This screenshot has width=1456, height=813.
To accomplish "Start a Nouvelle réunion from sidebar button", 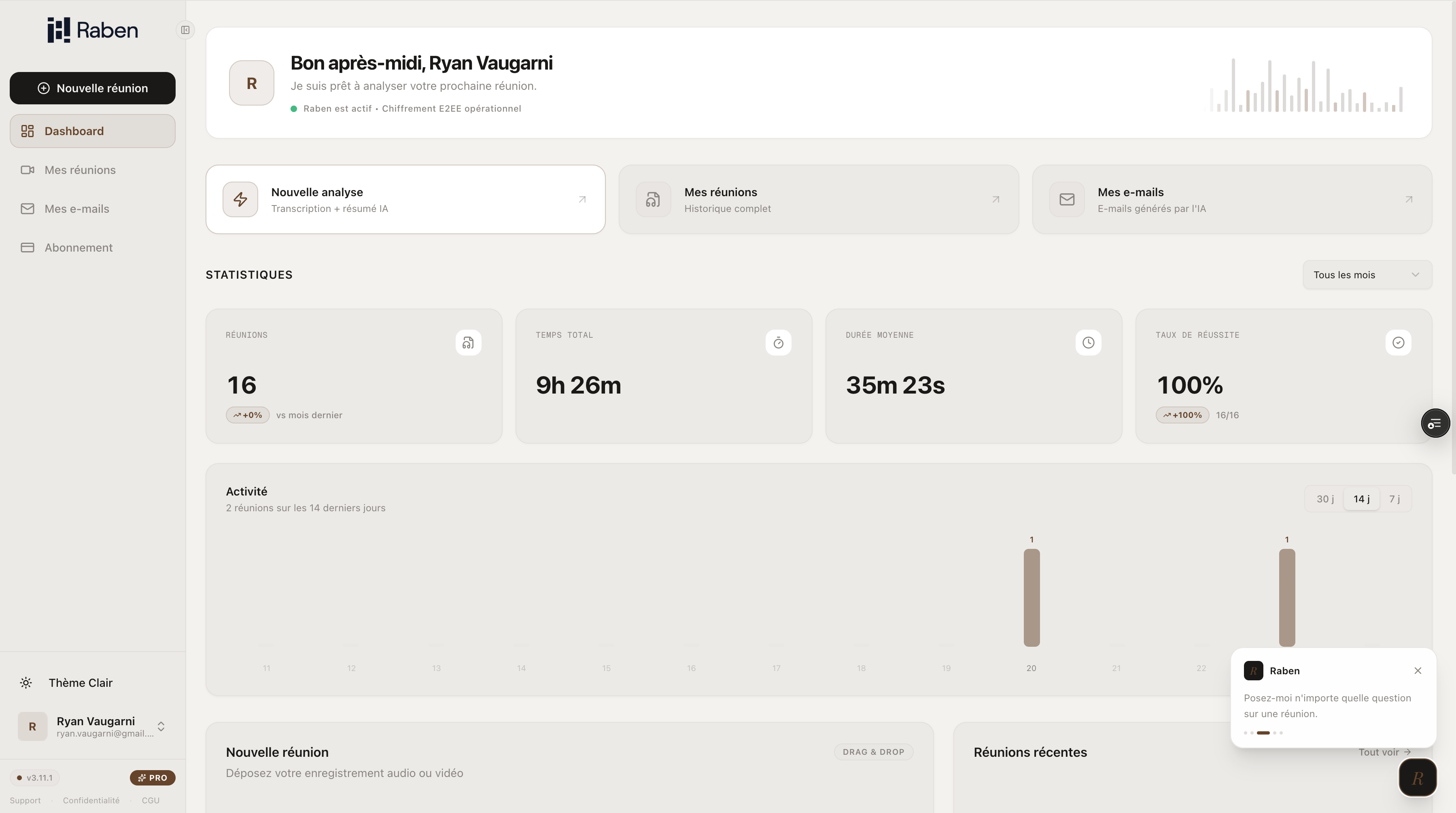I will [x=93, y=88].
